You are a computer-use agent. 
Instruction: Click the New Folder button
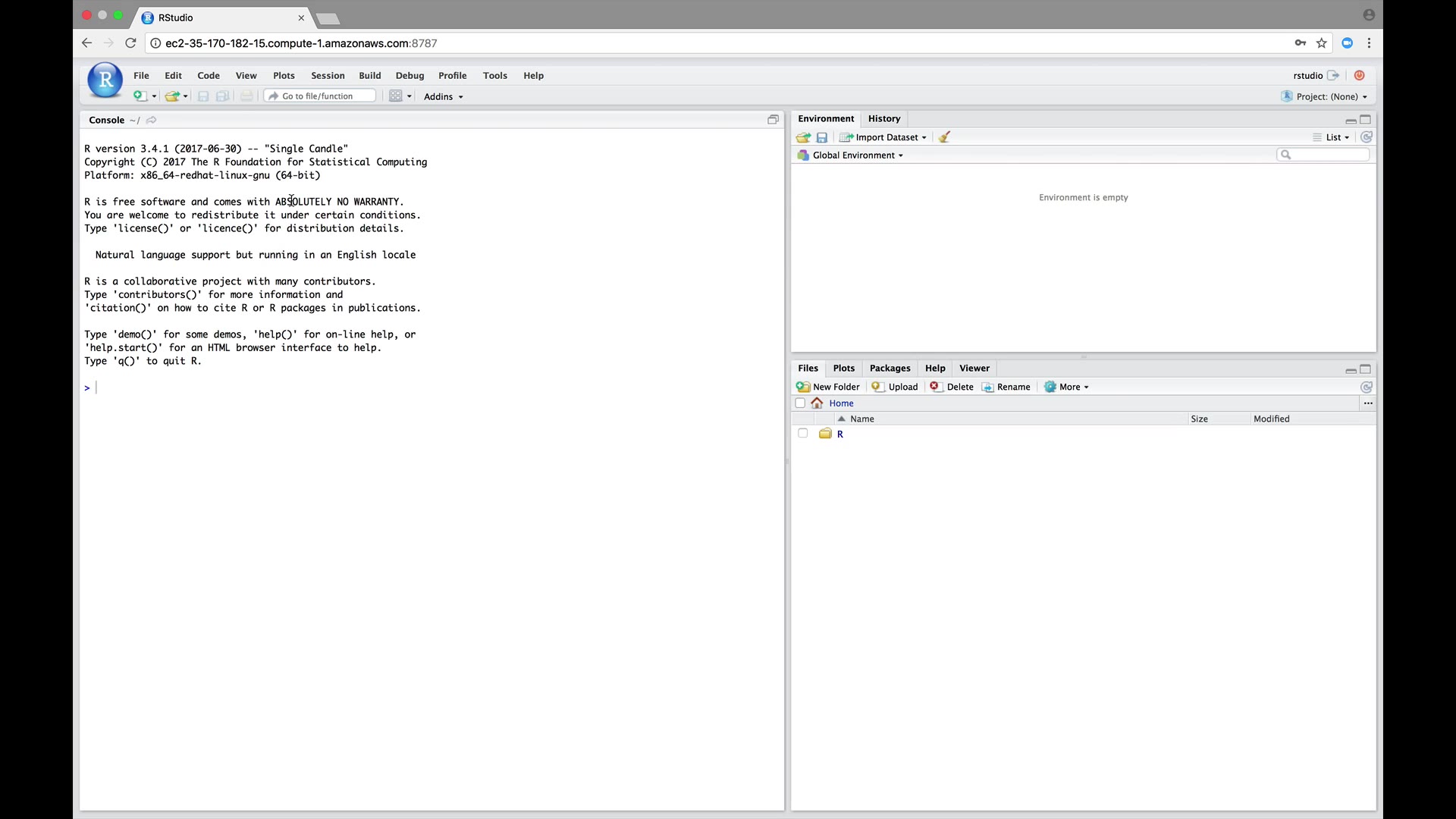coord(828,387)
